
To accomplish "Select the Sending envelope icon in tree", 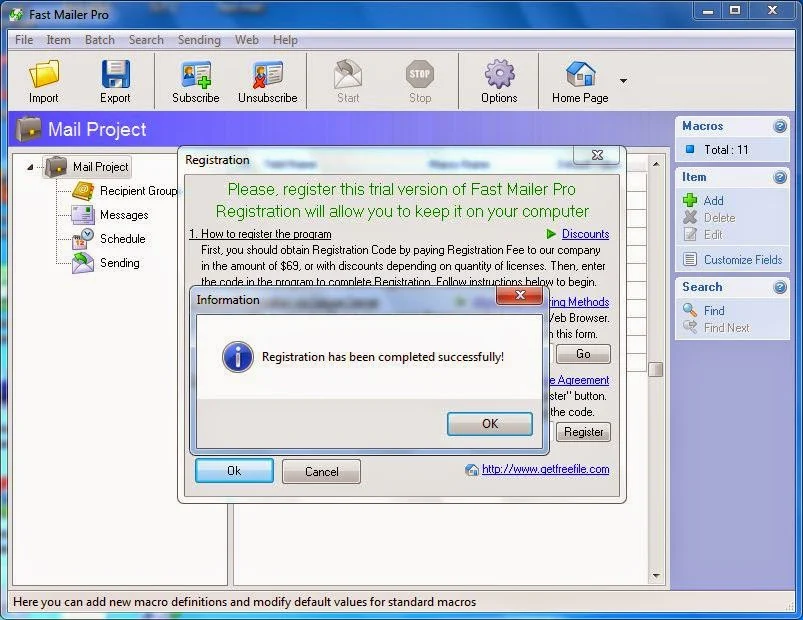I will point(83,263).
